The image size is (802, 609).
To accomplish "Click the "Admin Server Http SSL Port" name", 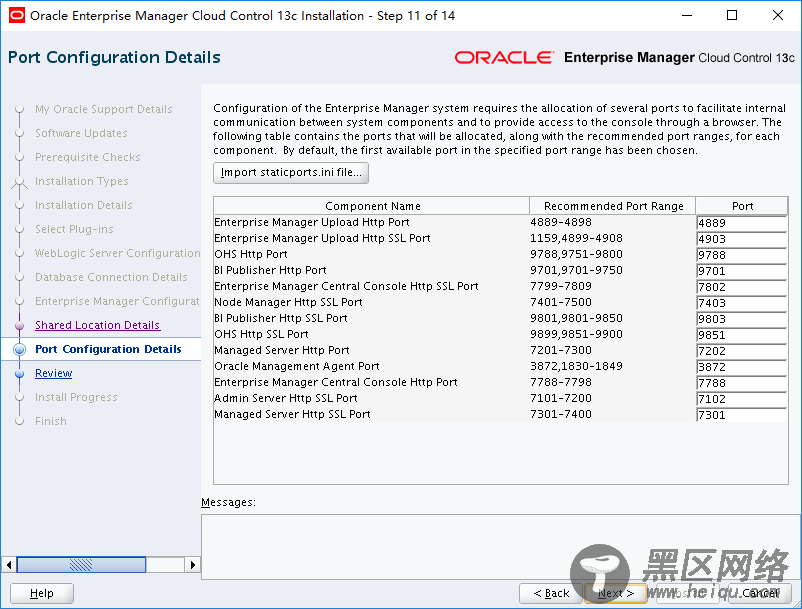I will (x=286, y=398).
